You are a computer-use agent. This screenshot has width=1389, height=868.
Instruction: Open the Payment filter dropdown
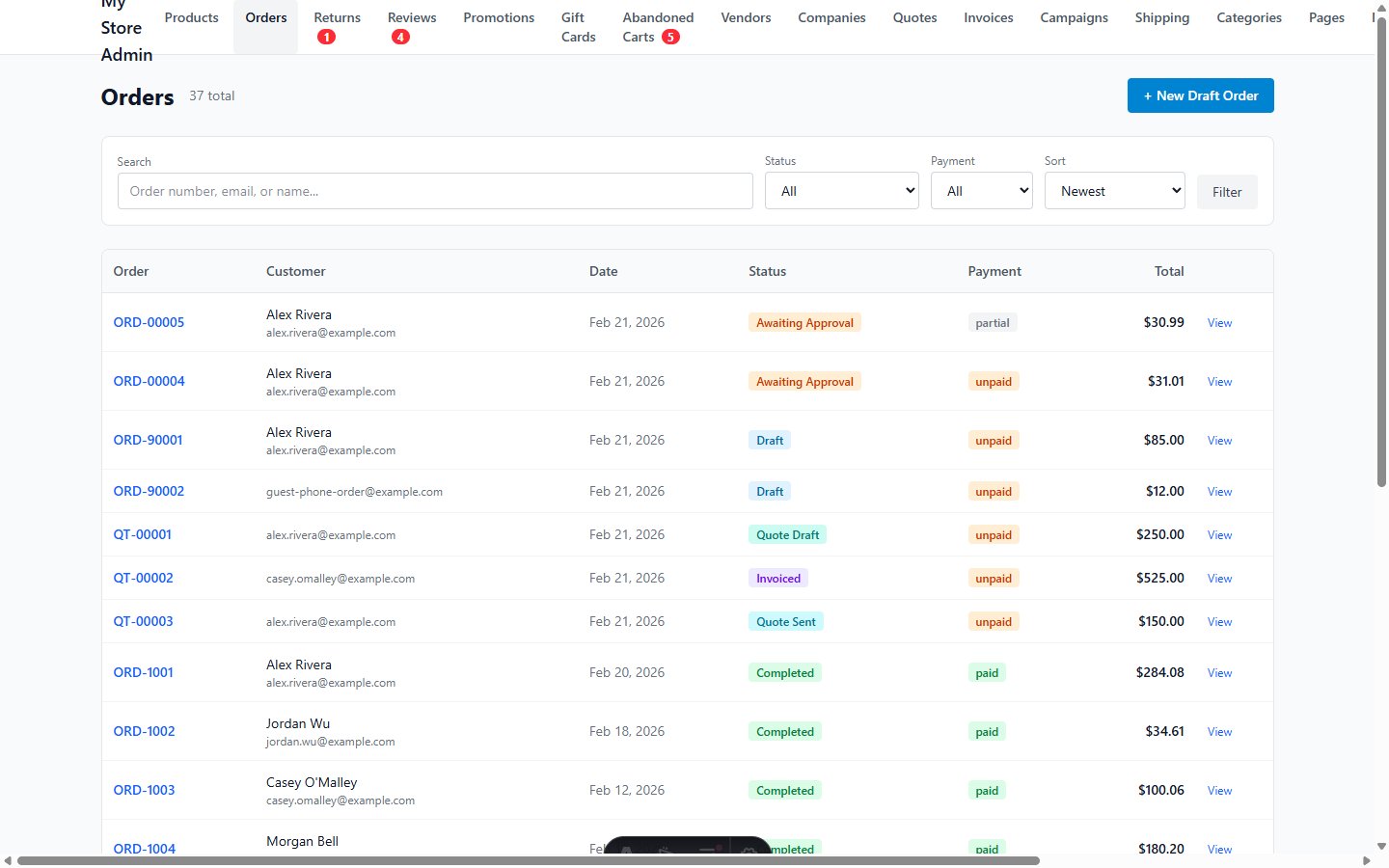(981, 190)
